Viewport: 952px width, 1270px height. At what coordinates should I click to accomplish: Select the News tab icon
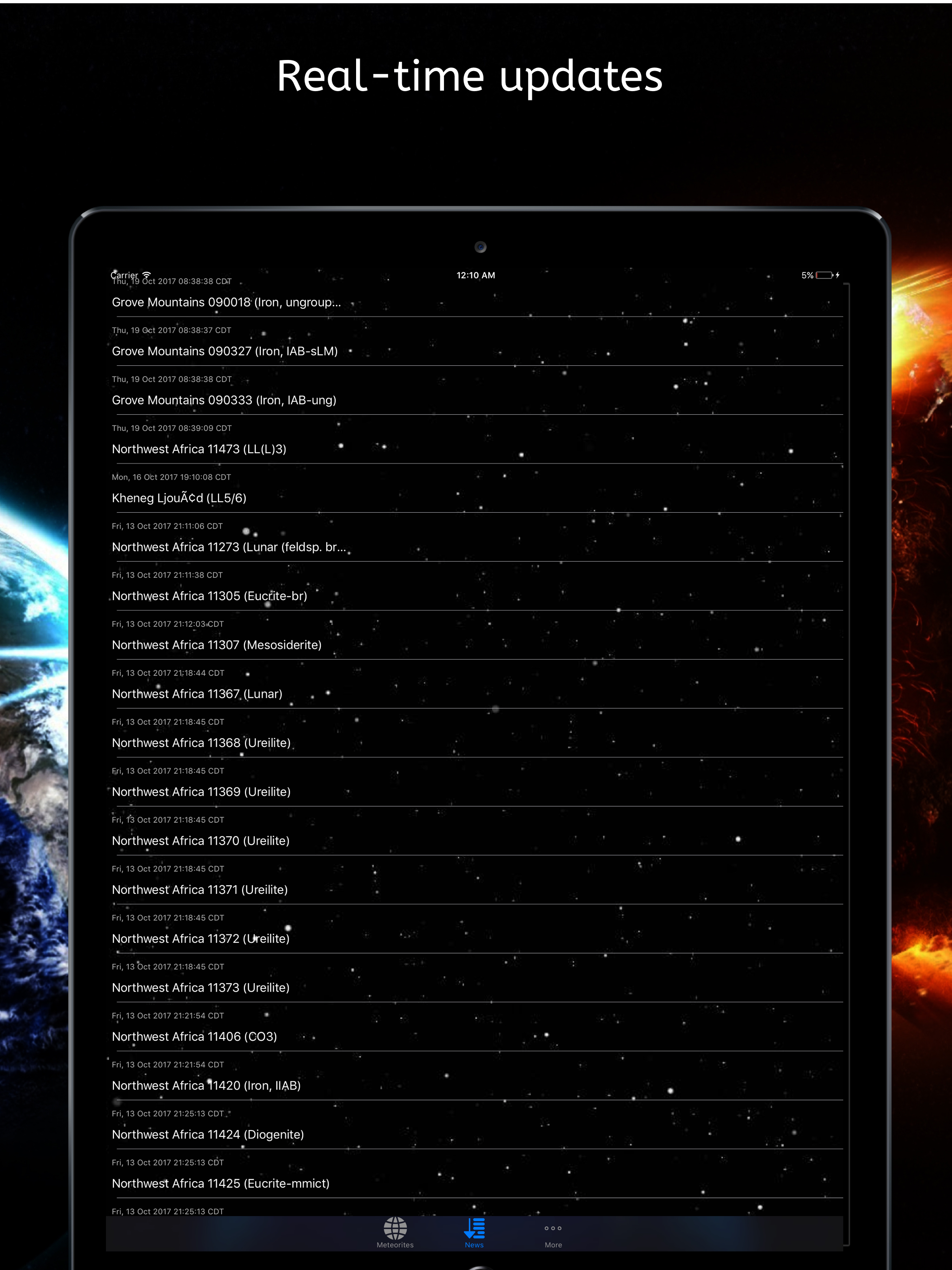click(x=474, y=1229)
